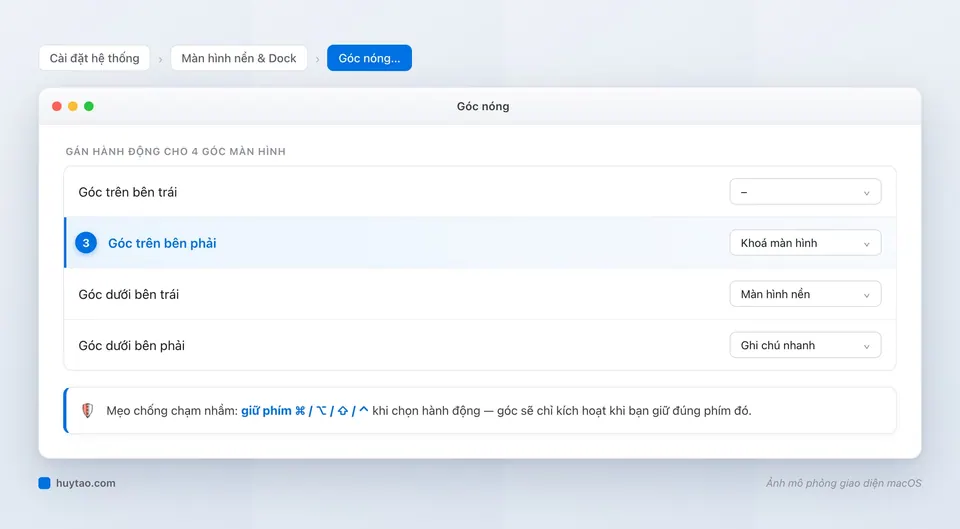960x529 pixels.
Task: Select the Góc dưới bên trái row
Action: tap(480, 295)
